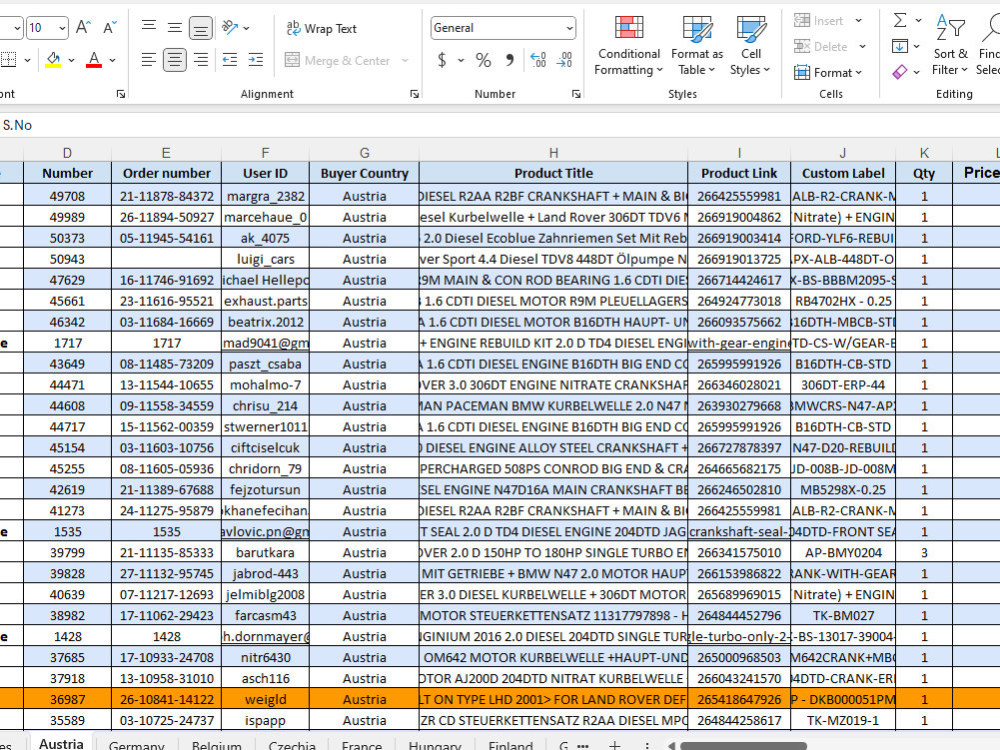Select the orange cell with user weigld
1000x750 pixels.
tap(265, 699)
